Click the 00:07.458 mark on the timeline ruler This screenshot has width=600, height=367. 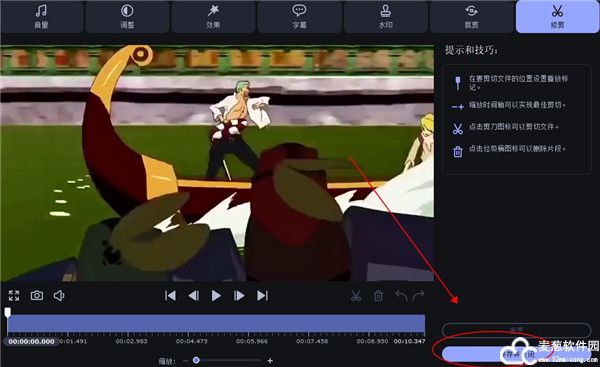(x=312, y=341)
